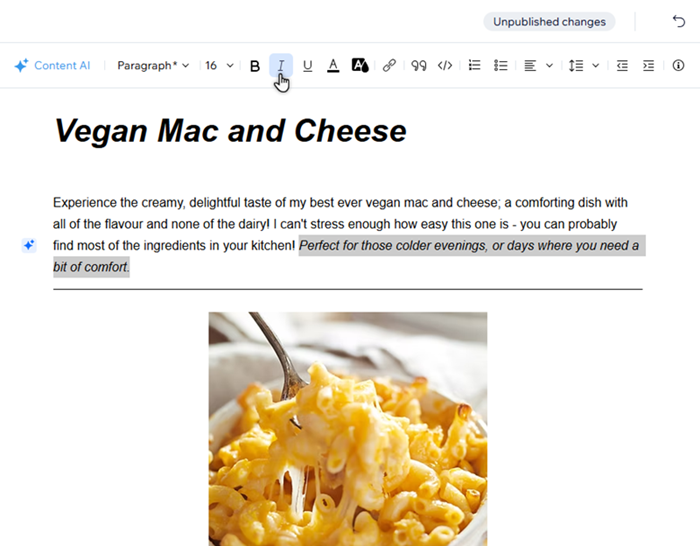Select the mac and cheese image
This screenshot has height=546, width=700.
point(348,429)
